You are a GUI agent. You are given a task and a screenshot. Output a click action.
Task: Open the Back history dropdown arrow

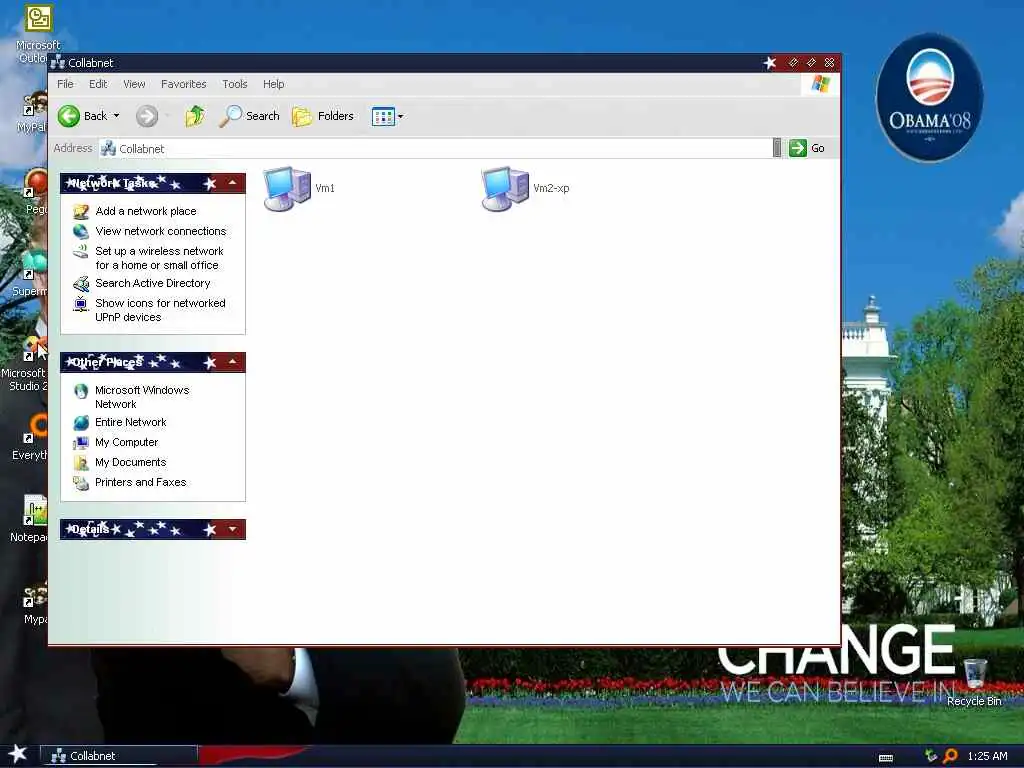click(x=116, y=116)
